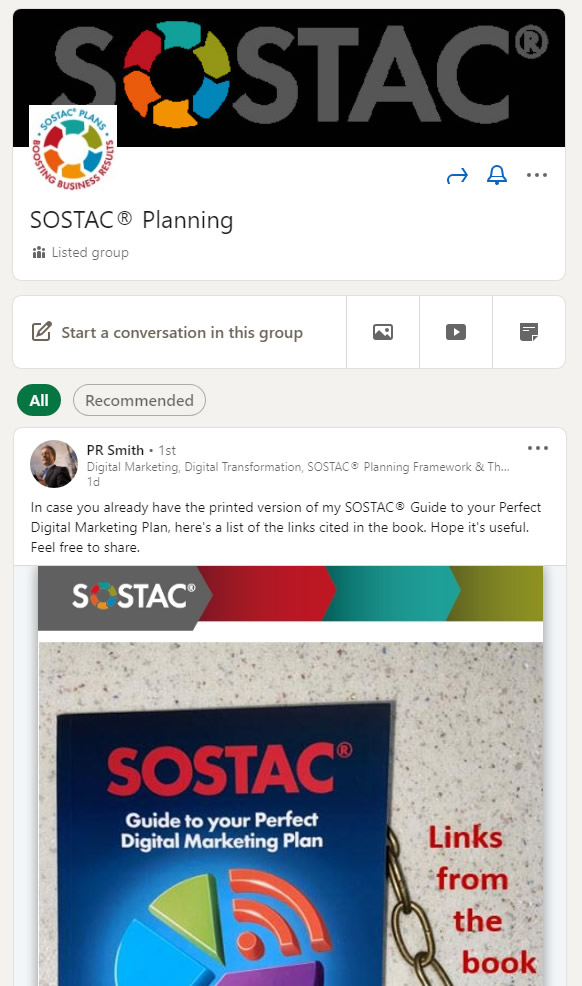Viewport: 582px width, 986px height.
Task: Enable the Recommended posts filter
Action: pos(139,400)
